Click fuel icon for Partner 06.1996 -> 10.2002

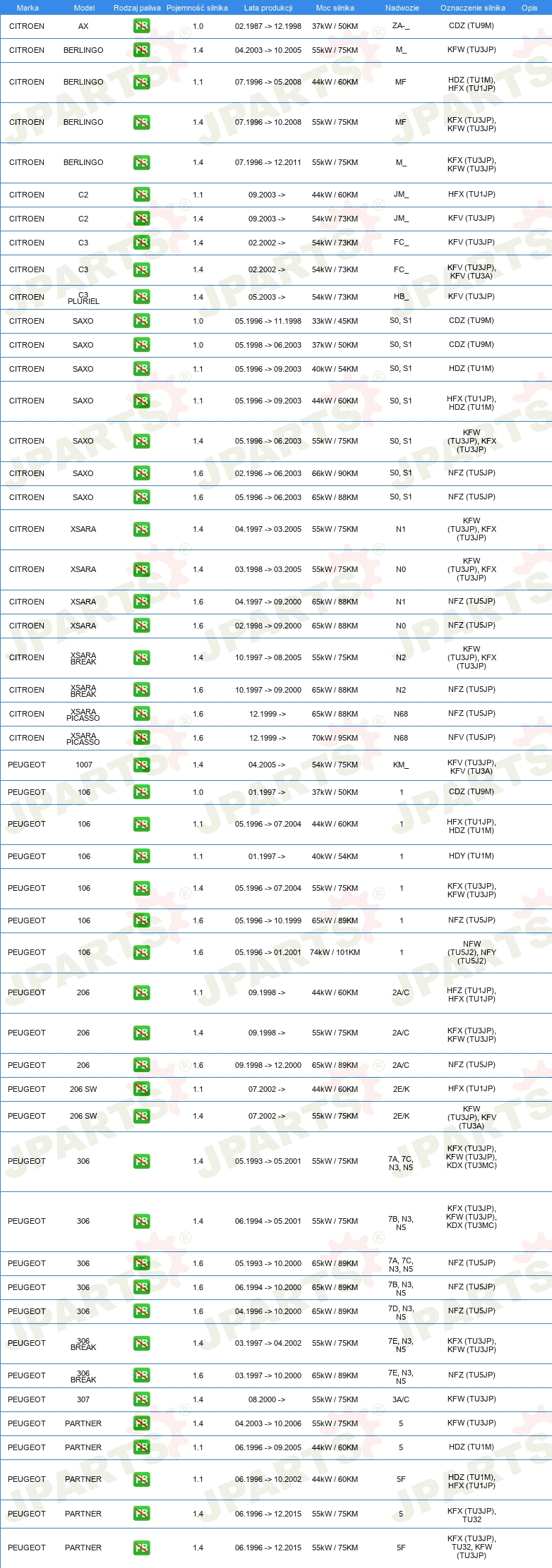point(141,1479)
